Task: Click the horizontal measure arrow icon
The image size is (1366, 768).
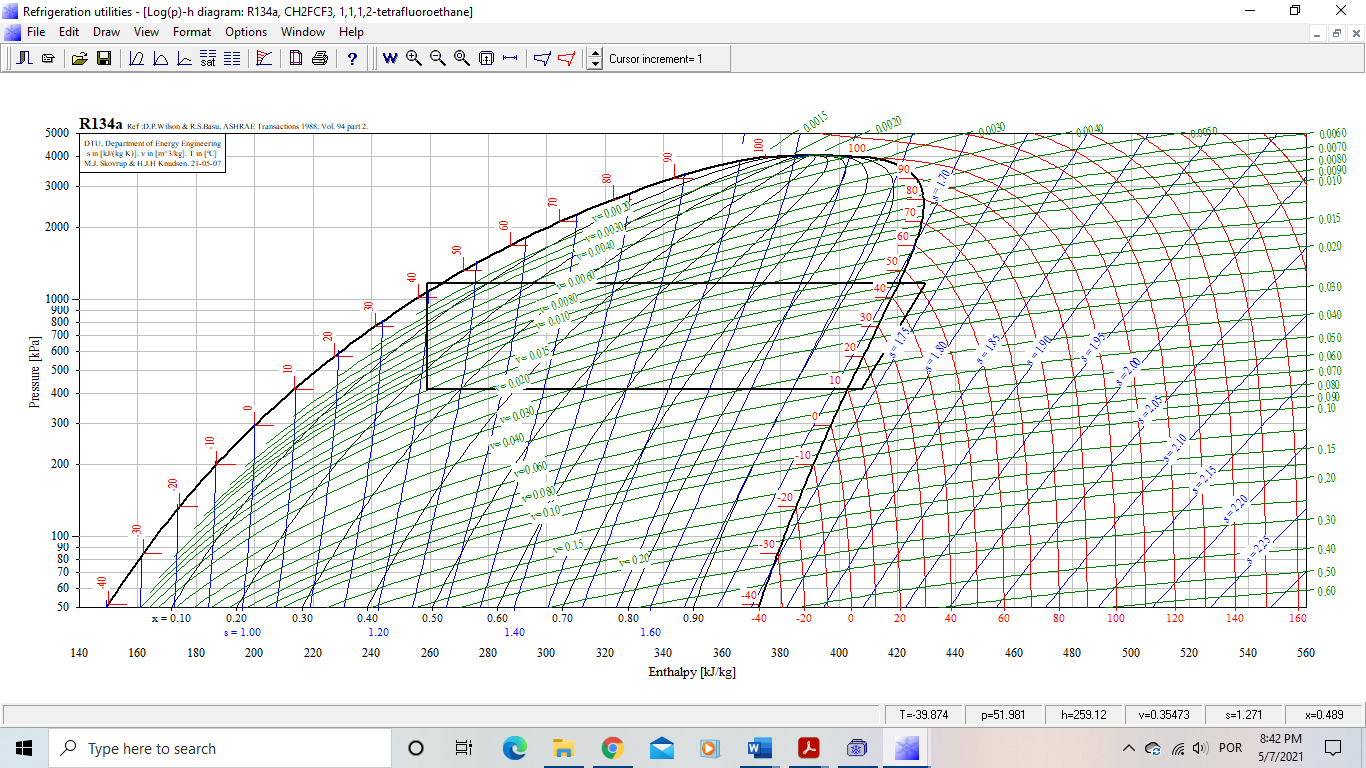Action: click(x=510, y=59)
